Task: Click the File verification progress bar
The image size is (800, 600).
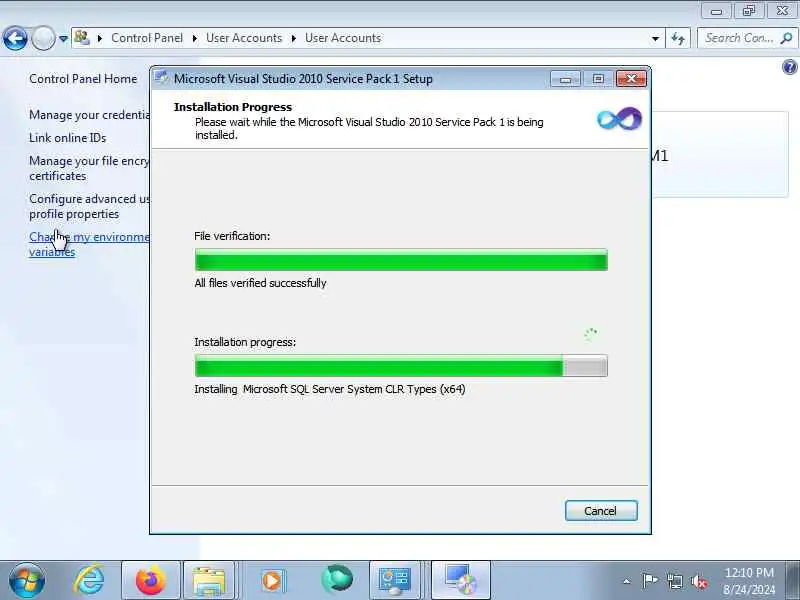Action: point(401,260)
